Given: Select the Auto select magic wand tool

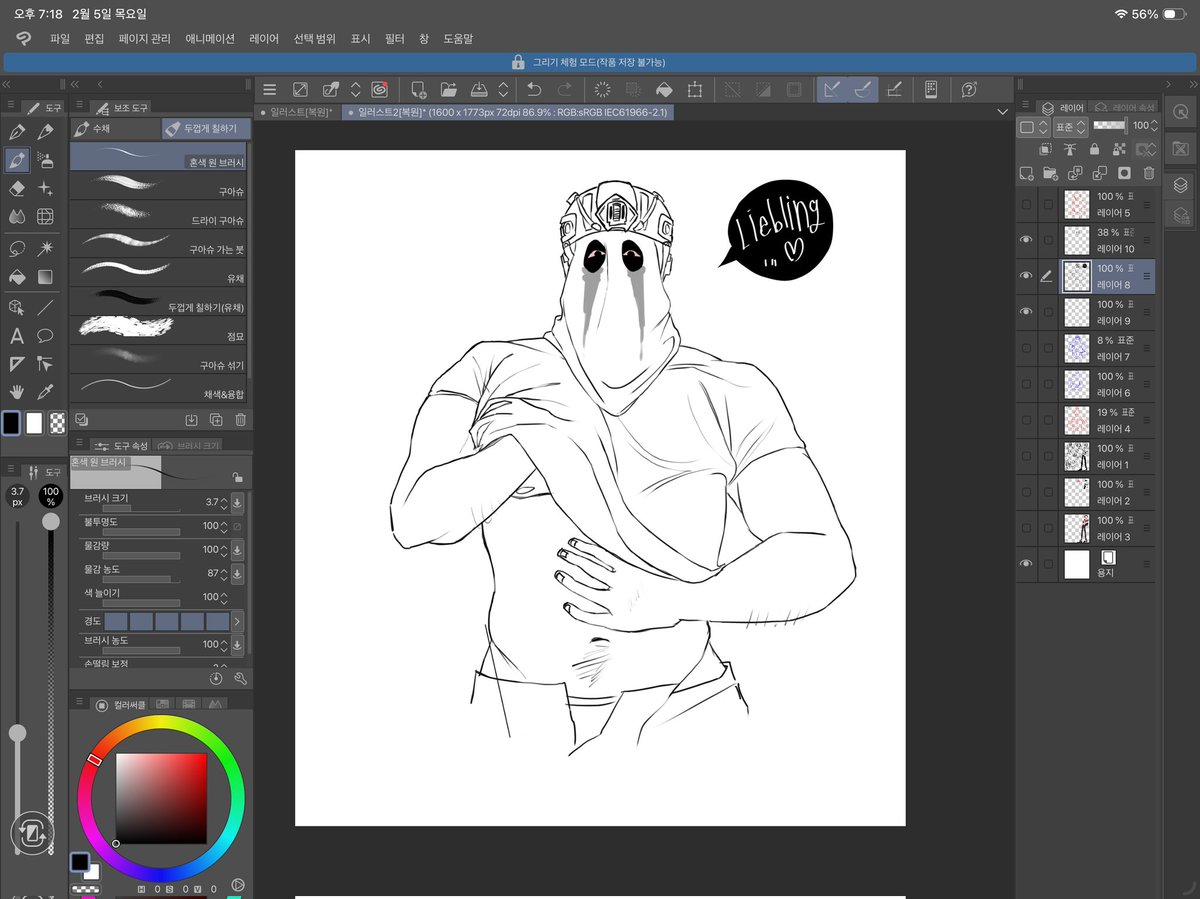Looking at the screenshot, I should coord(45,248).
